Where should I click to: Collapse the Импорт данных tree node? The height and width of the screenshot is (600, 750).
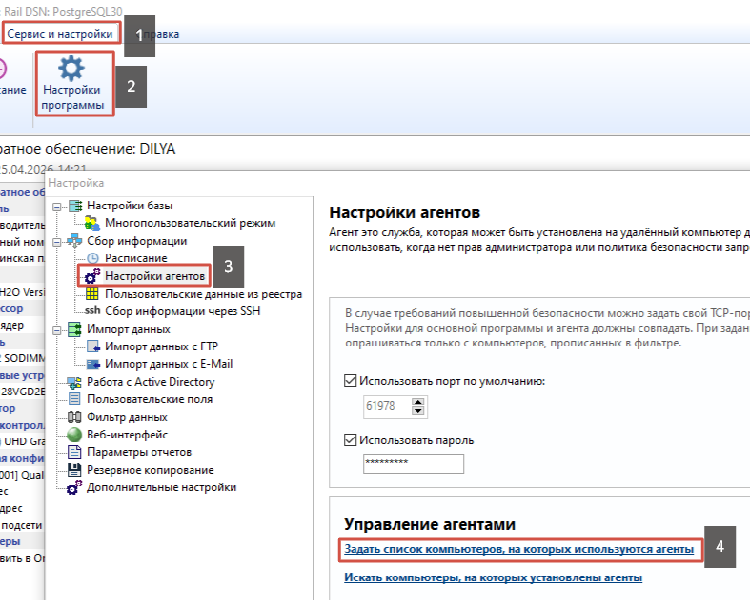[x=57, y=330]
